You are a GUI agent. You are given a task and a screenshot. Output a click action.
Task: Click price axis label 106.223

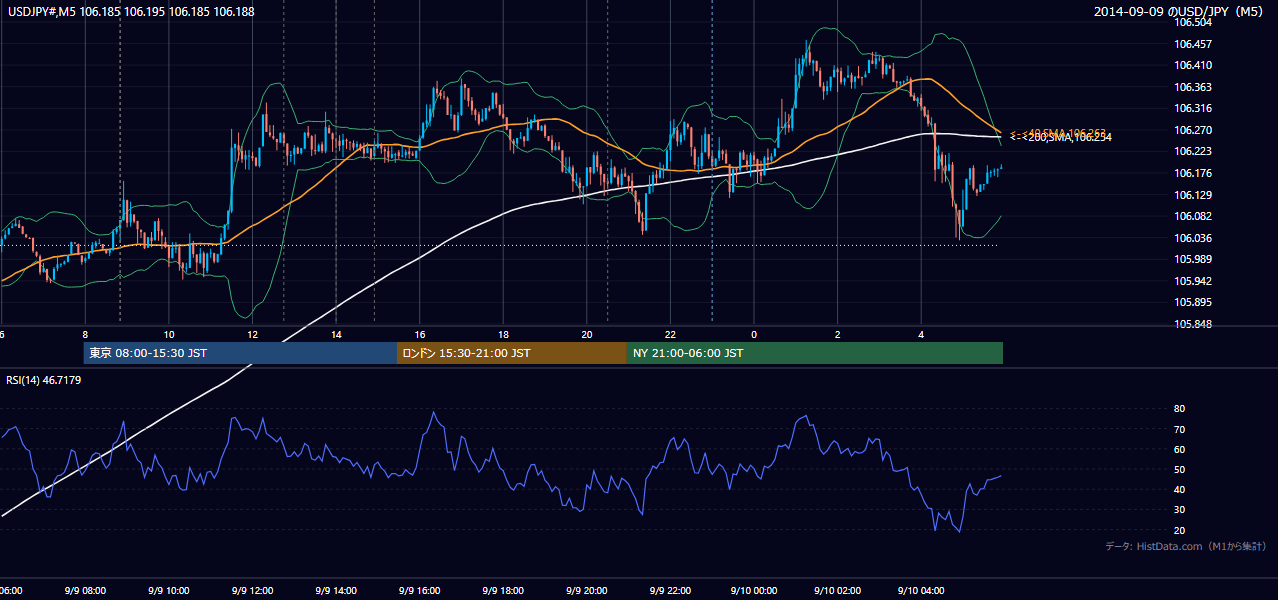1192,151
